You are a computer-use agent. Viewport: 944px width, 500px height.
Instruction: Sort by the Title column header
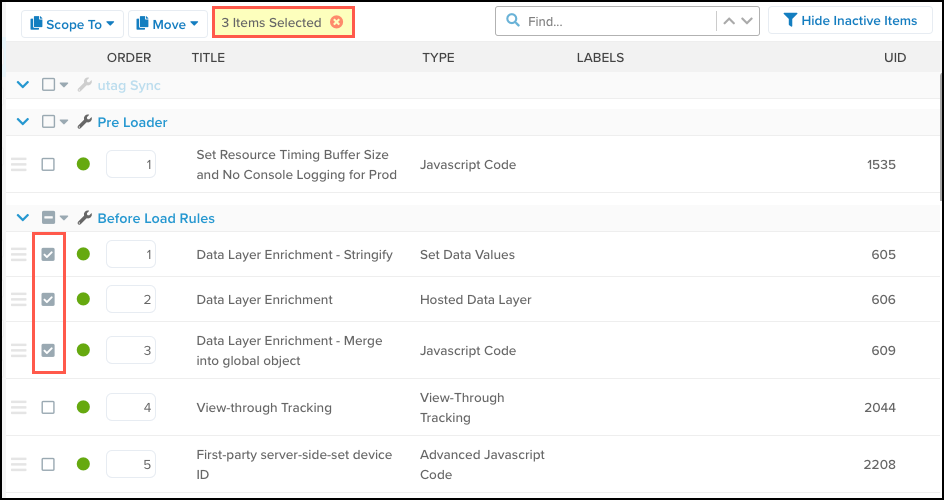point(208,58)
